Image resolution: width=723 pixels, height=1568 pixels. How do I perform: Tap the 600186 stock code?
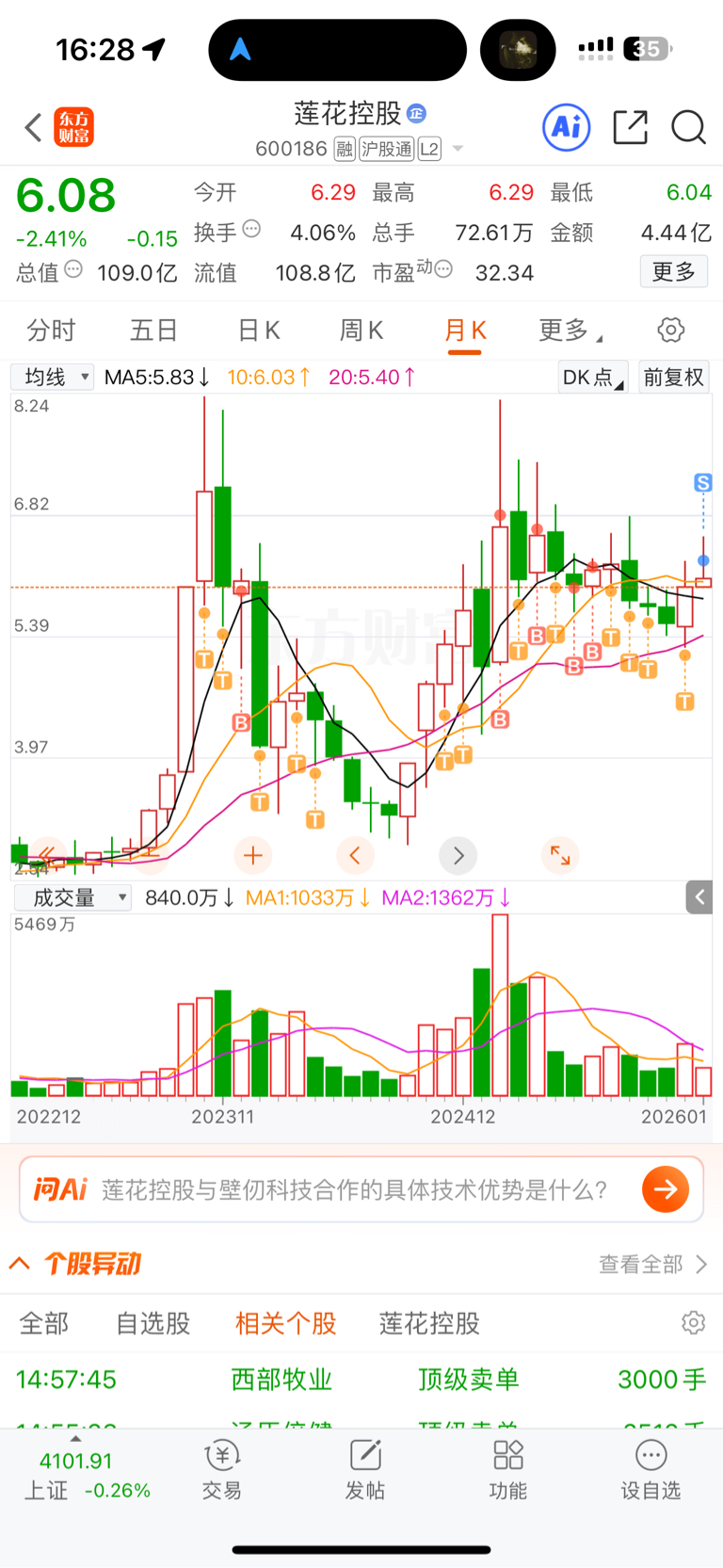pos(291,149)
